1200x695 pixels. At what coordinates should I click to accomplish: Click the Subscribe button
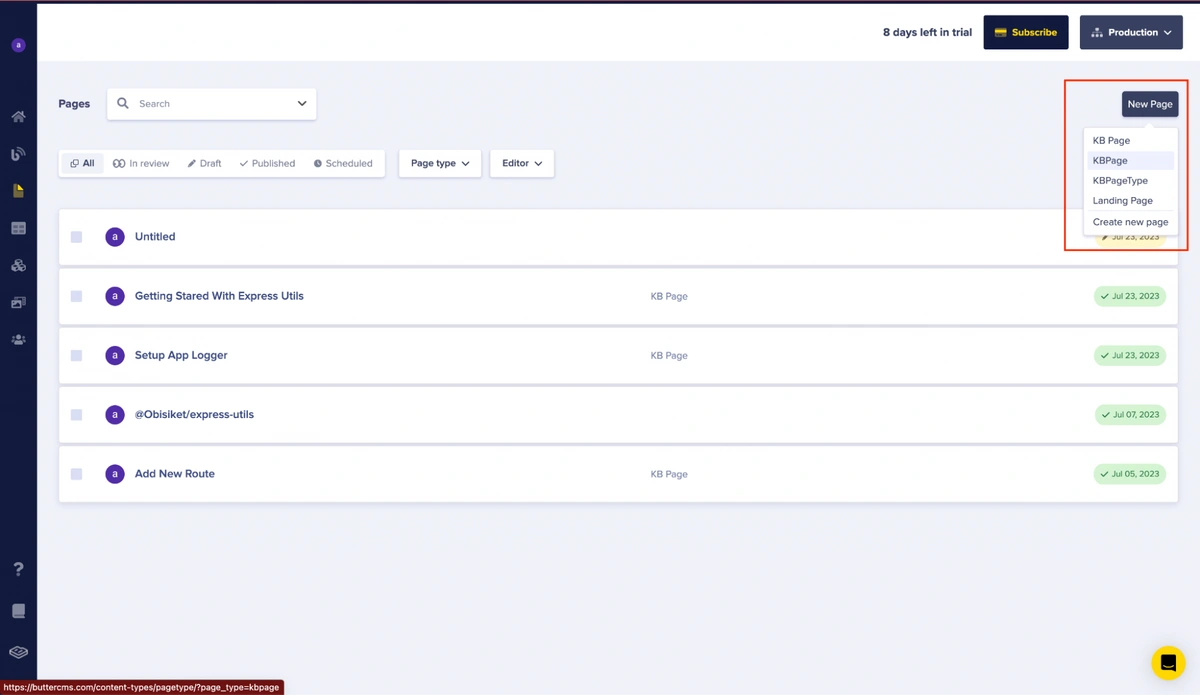(x=1025, y=32)
